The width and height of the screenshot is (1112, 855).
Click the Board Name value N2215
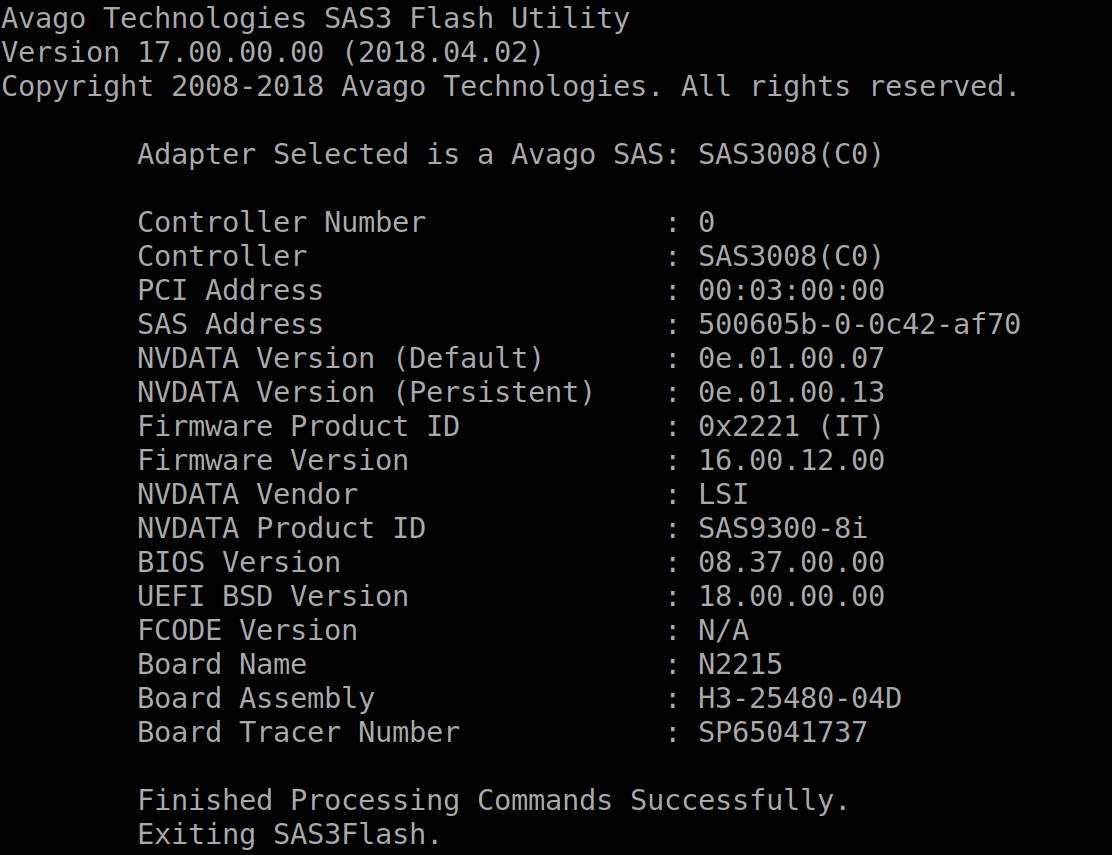(x=740, y=664)
